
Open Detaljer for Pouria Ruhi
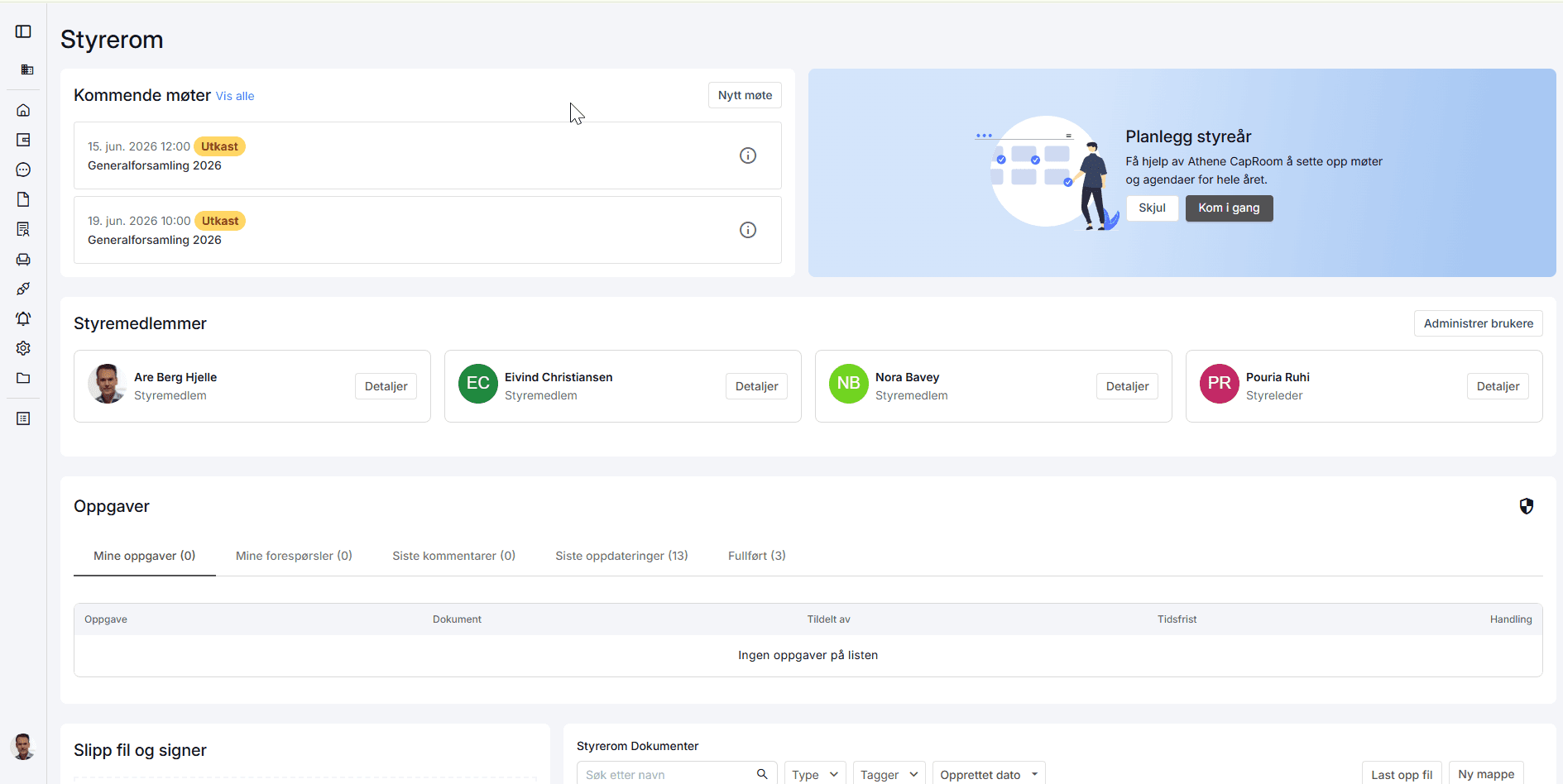tap(1498, 386)
